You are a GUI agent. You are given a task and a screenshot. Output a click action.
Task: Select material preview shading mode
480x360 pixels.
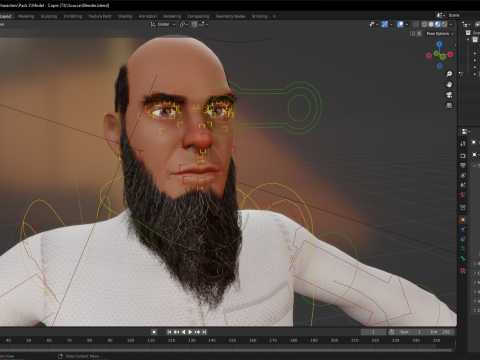pyautogui.click(x=438, y=24)
